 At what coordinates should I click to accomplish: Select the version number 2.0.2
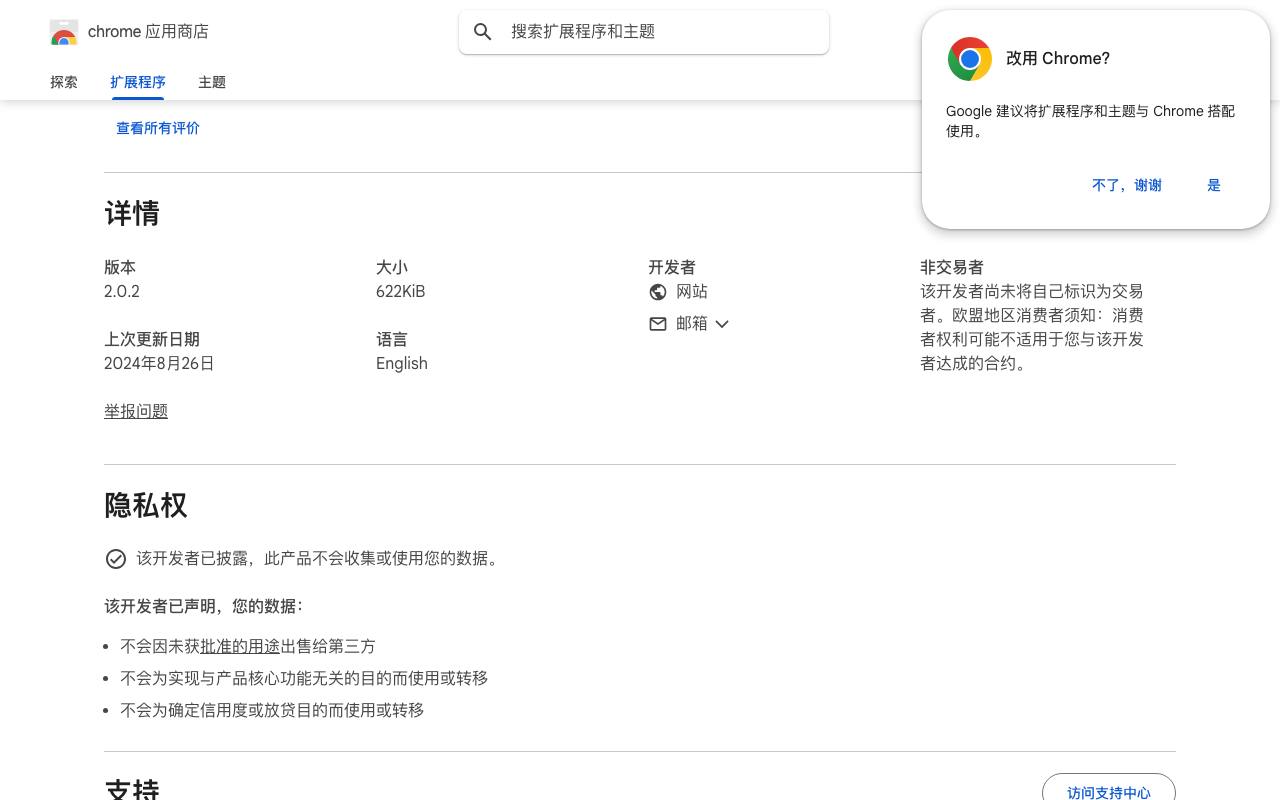[x=122, y=292]
